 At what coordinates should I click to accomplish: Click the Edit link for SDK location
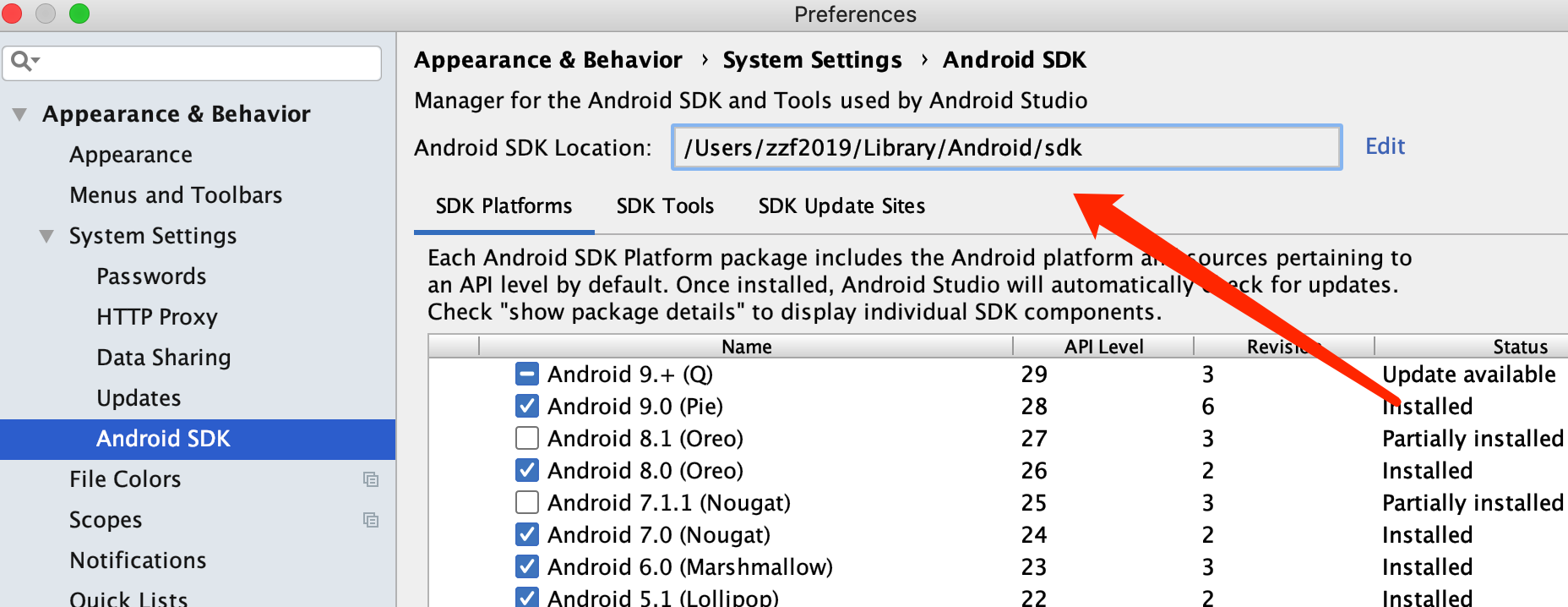pos(1385,146)
